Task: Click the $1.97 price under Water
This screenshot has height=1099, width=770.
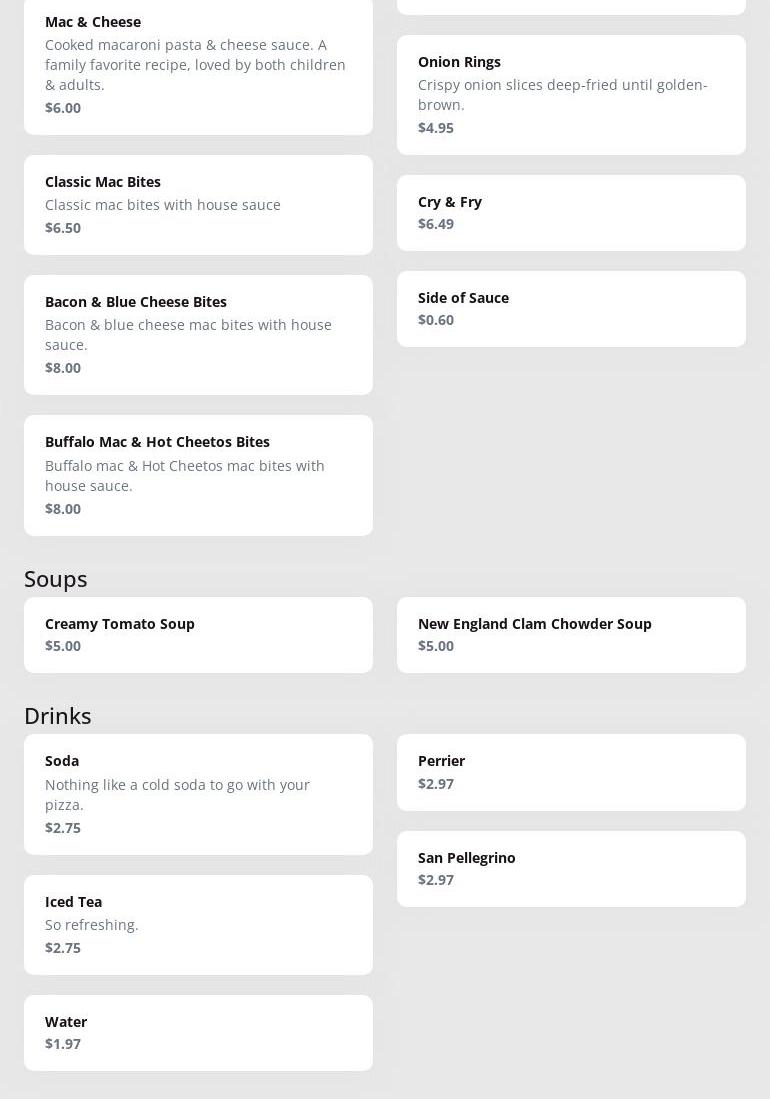Action: tap(63, 1044)
